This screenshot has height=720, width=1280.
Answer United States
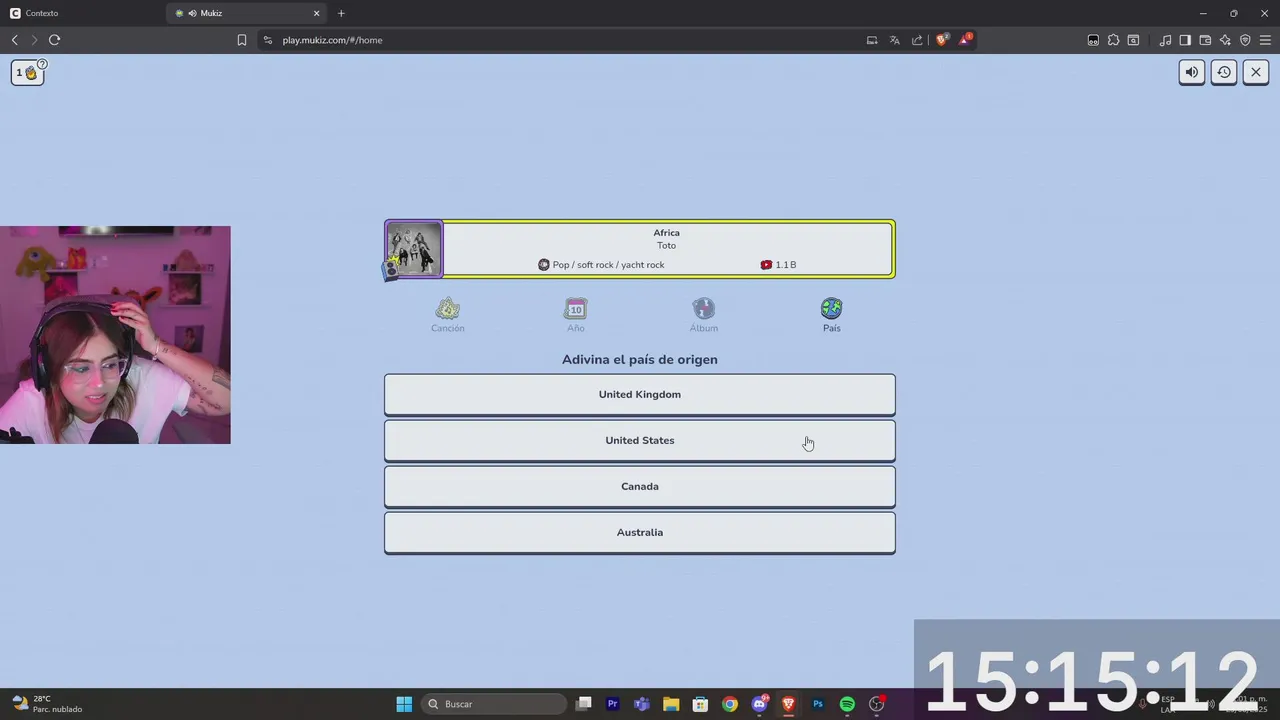point(640,441)
